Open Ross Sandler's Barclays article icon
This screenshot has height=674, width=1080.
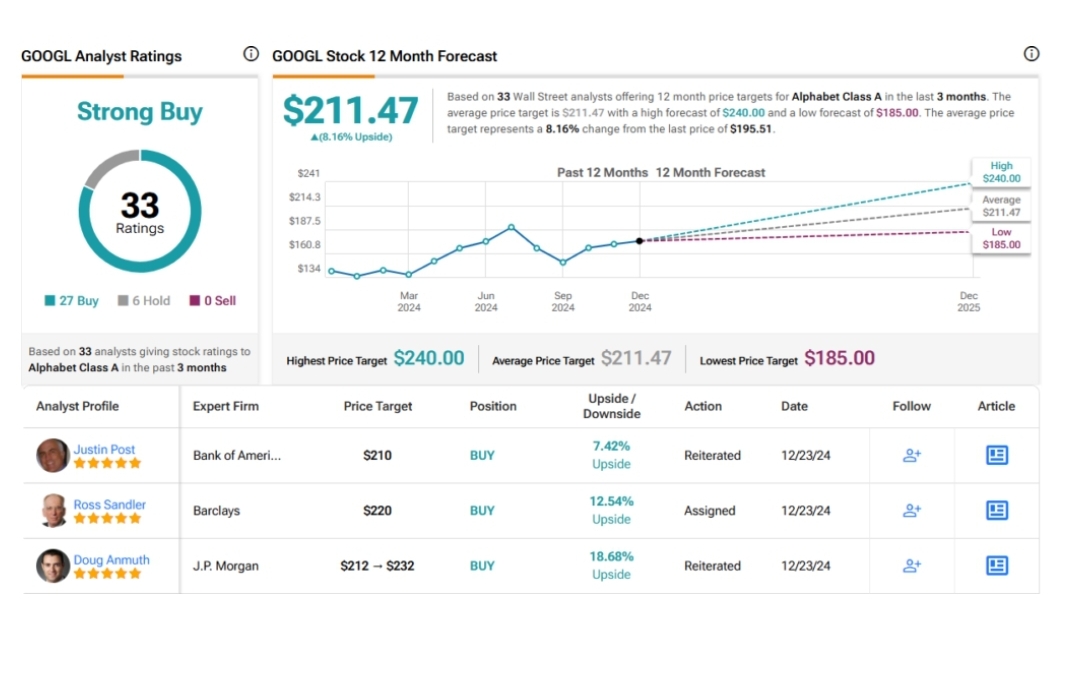tap(996, 510)
